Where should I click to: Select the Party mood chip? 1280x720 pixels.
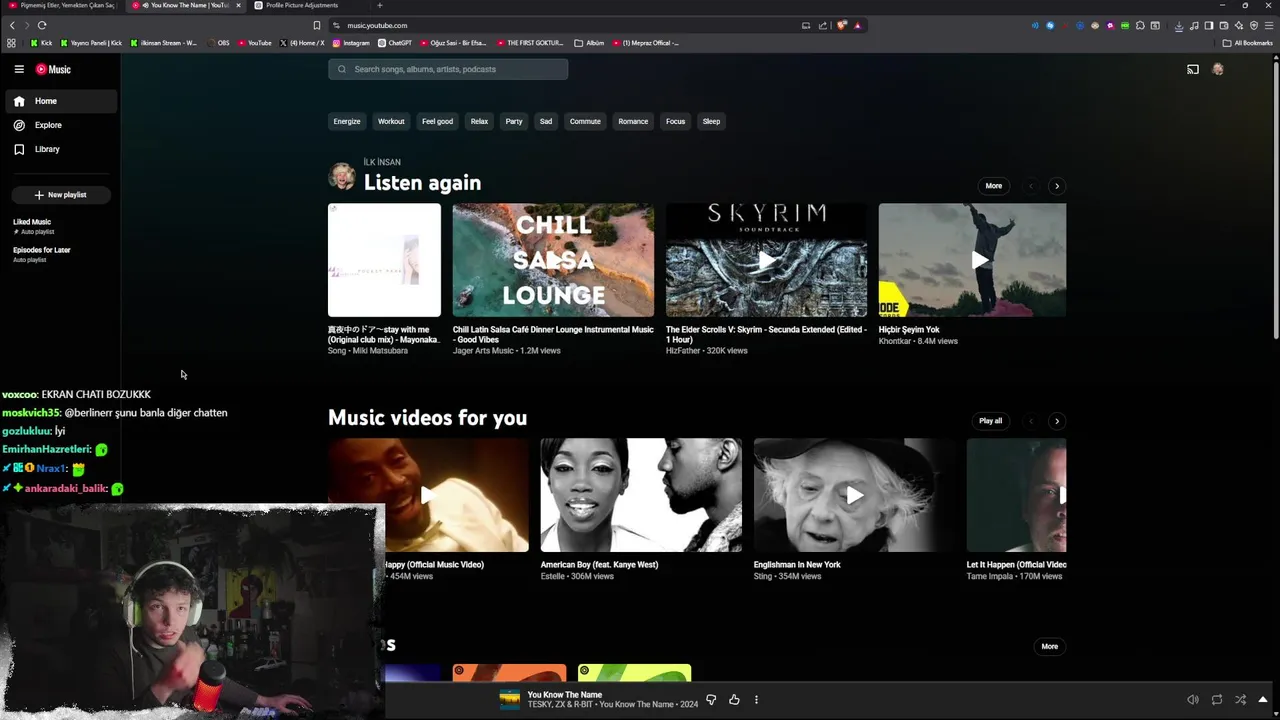tap(514, 121)
